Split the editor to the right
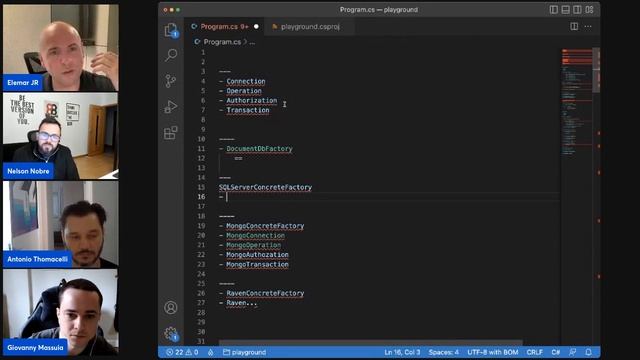The width and height of the screenshot is (640, 360). coord(574,27)
